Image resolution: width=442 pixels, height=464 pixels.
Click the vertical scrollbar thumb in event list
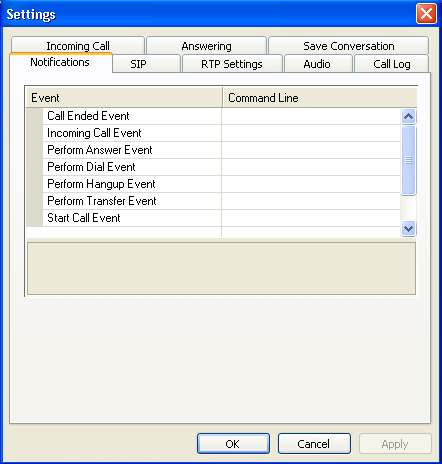pyautogui.click(x=408, y=160)
